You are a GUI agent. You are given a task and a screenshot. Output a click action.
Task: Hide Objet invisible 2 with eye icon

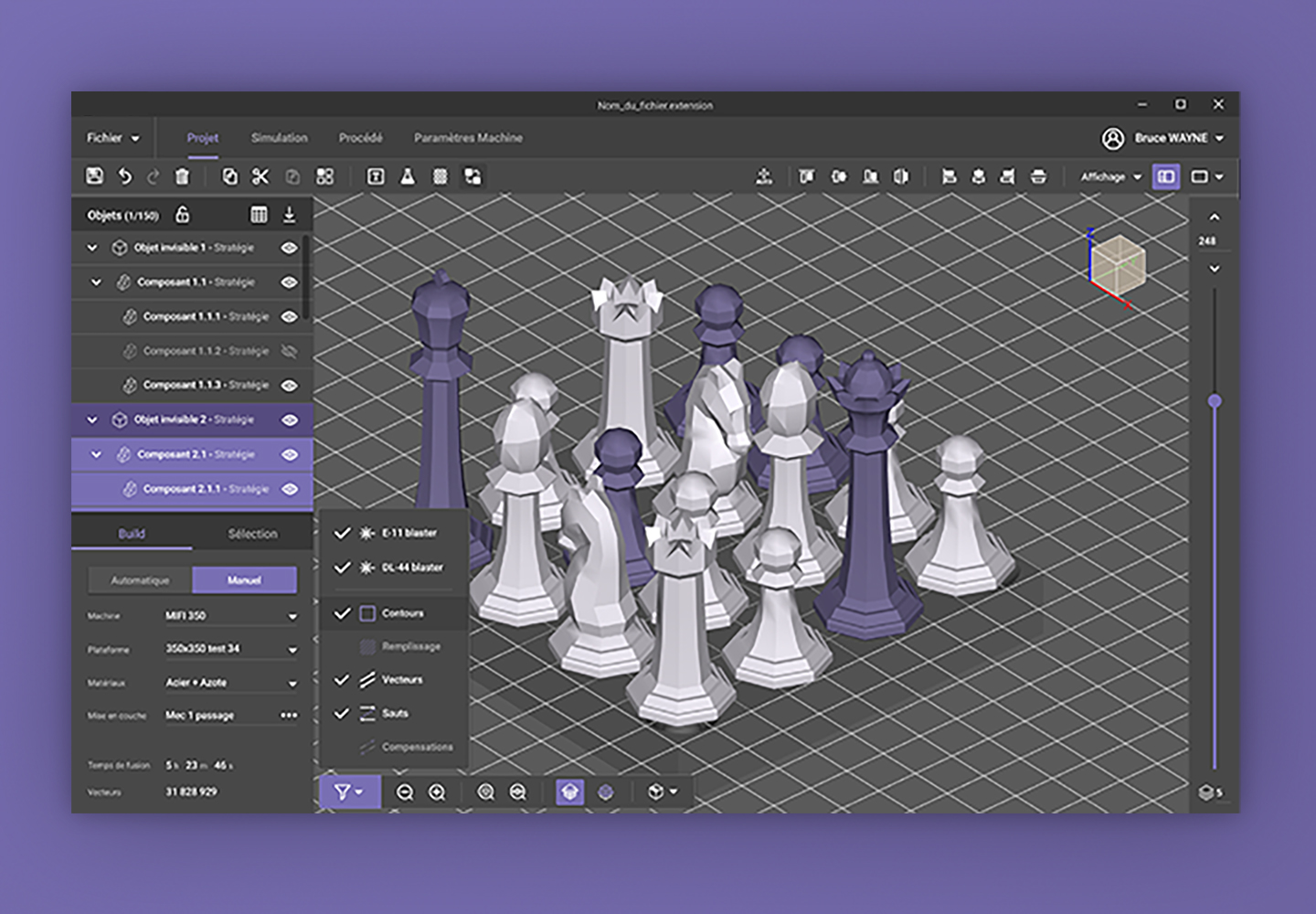(290, 420)
